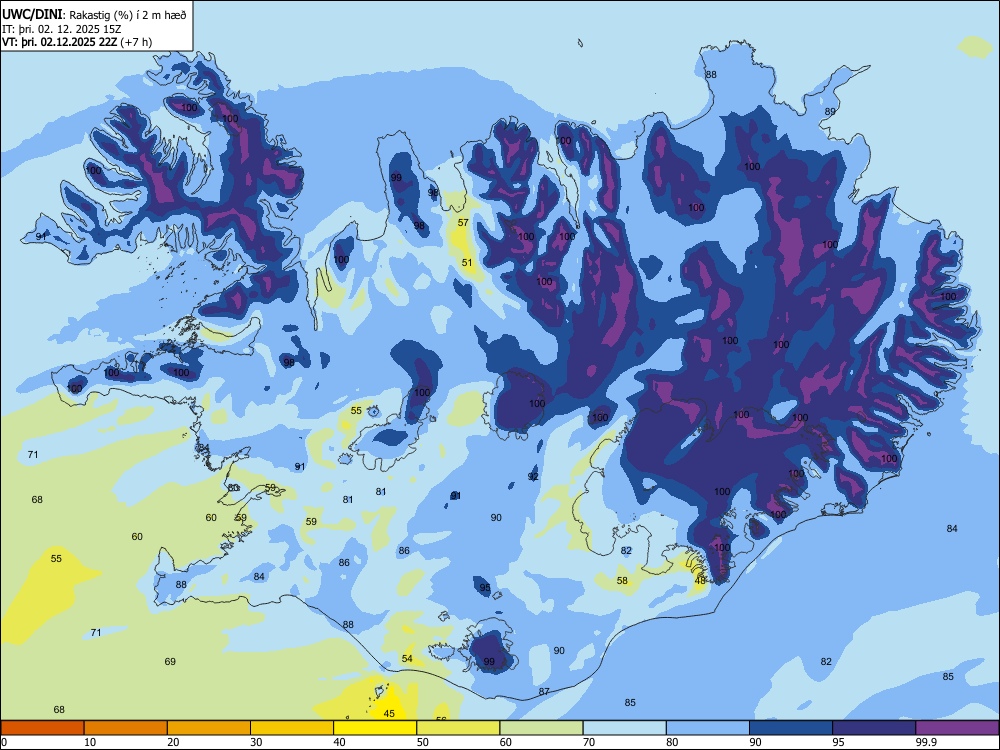Click the legend scale label '10'
Image resolution: width=1000 pixels, height=750 pixels.
(x=90, y=742)
